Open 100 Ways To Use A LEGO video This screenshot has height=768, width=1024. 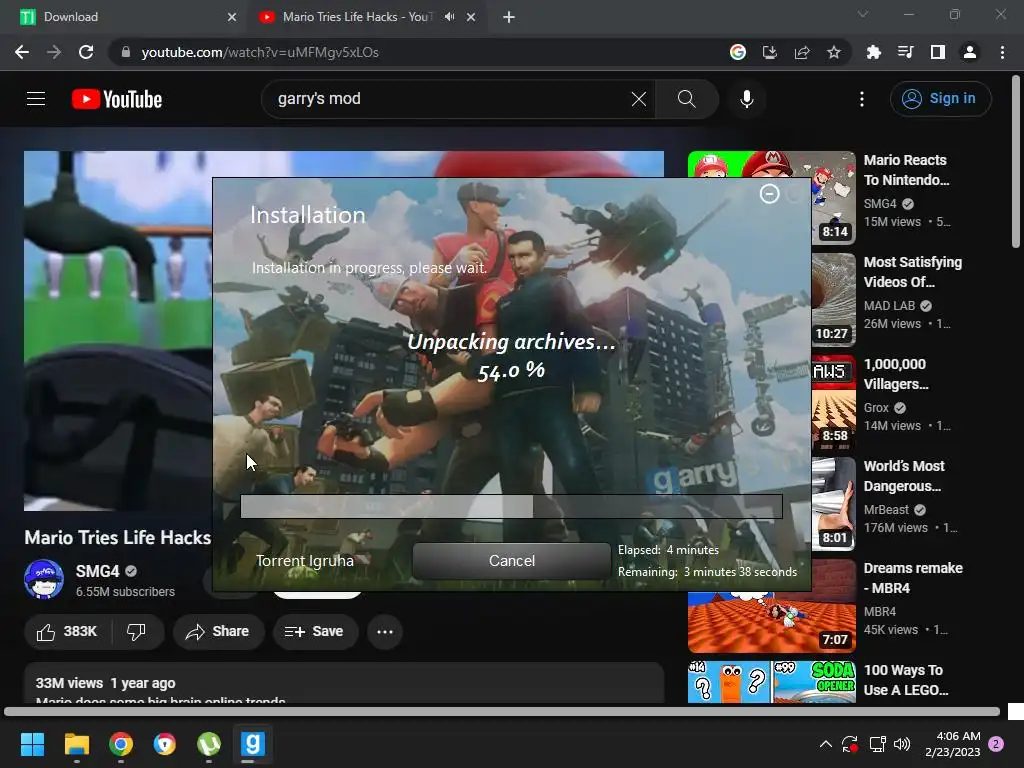coord(906,680)
